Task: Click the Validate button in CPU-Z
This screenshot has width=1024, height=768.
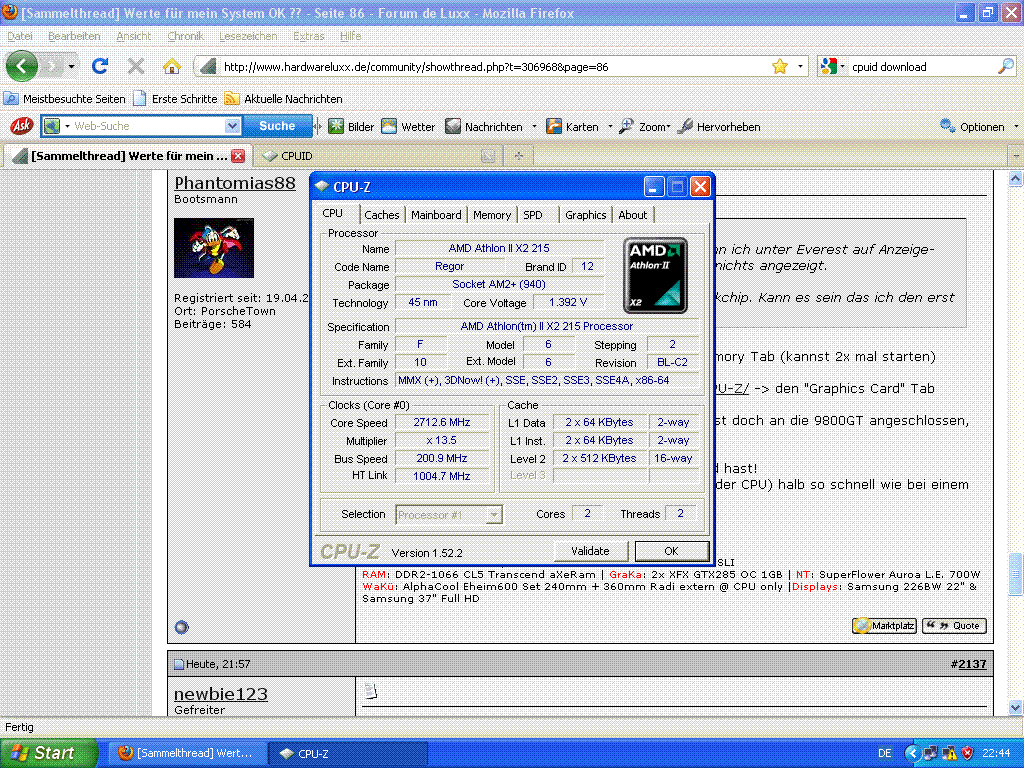Action: click(x=590, y=551)
